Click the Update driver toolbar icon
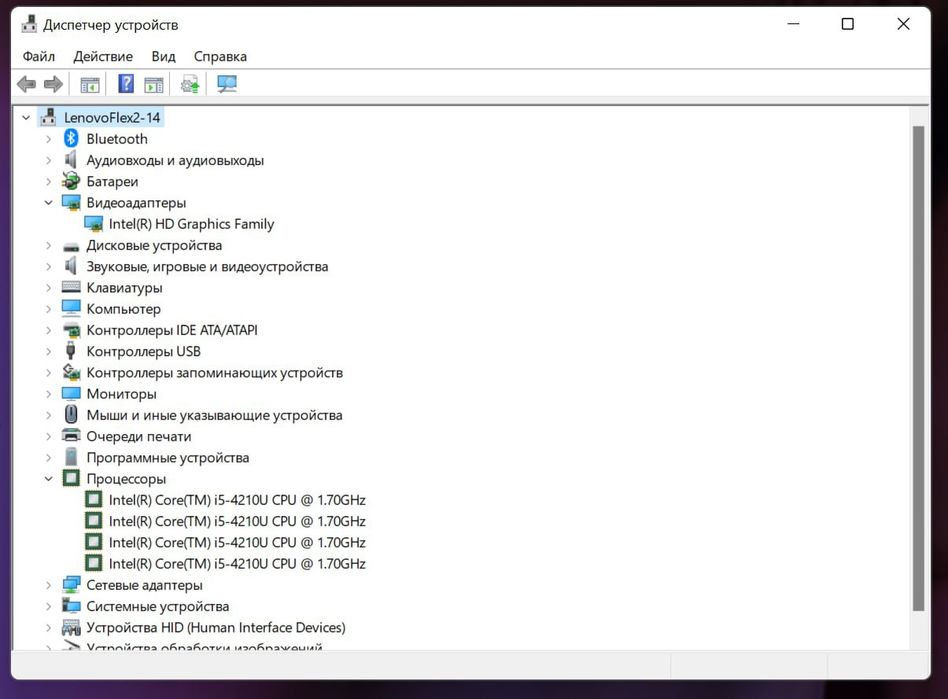Screen dimensions: 948x699 pos(190,84)
